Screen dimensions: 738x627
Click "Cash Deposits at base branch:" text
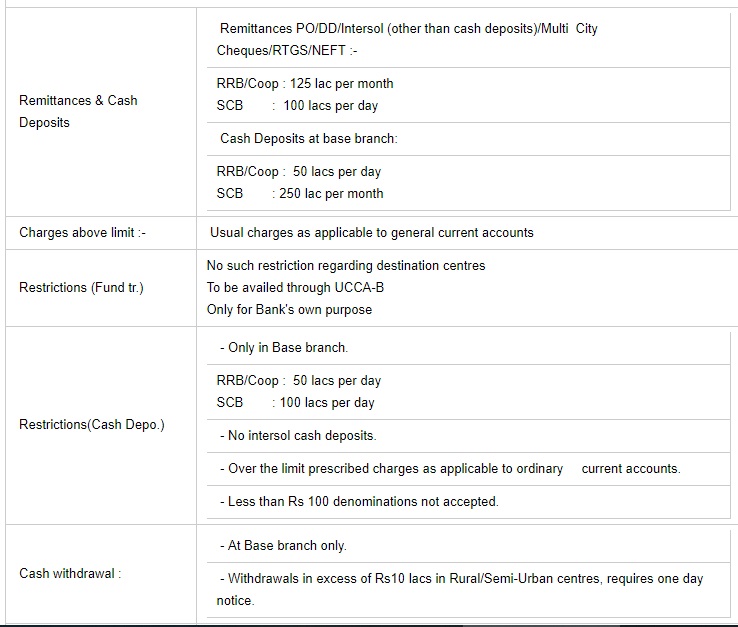coord(308,139)
